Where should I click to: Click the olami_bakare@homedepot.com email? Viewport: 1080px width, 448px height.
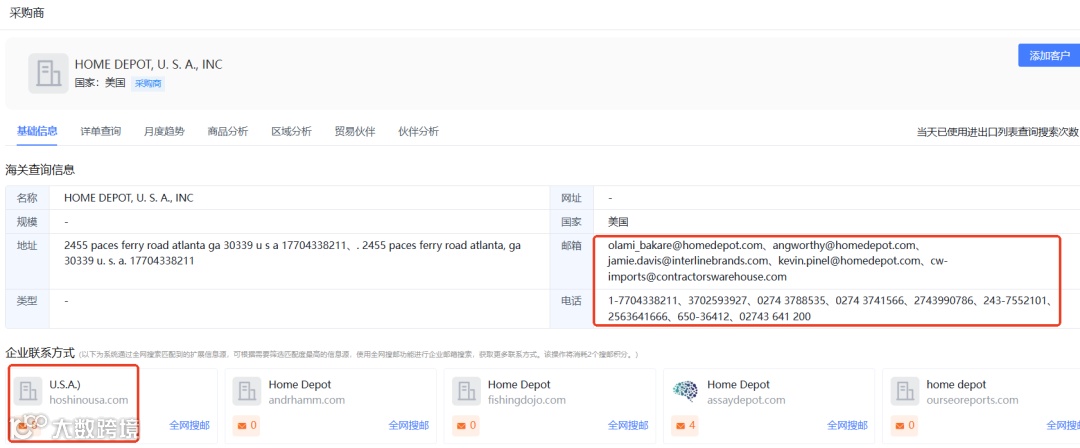click(x=685, y=245)
